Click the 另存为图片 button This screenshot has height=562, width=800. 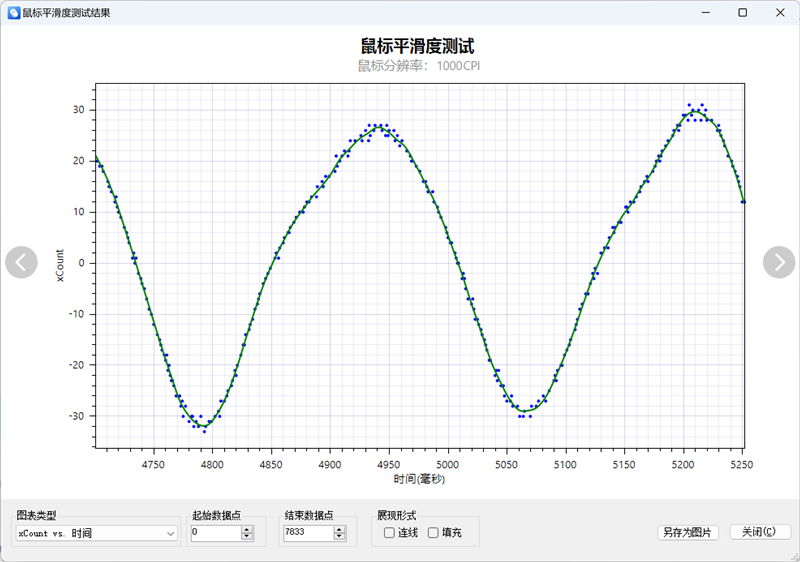coord(687,533)
